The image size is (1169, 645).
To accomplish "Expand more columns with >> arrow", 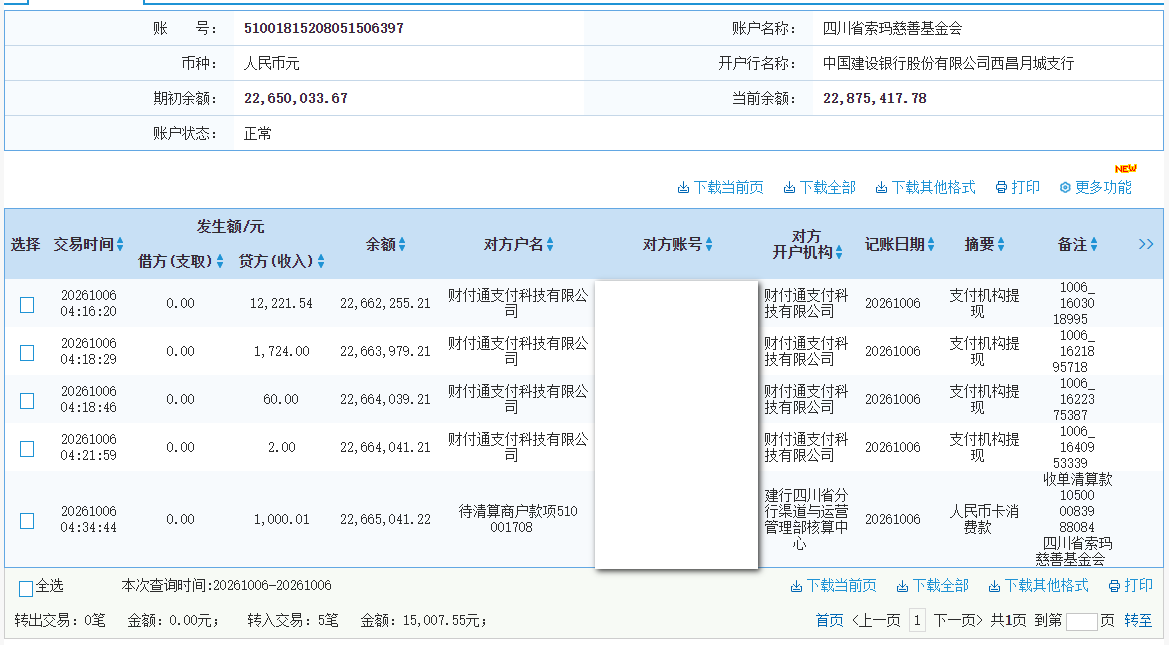I will [1146, 244].
